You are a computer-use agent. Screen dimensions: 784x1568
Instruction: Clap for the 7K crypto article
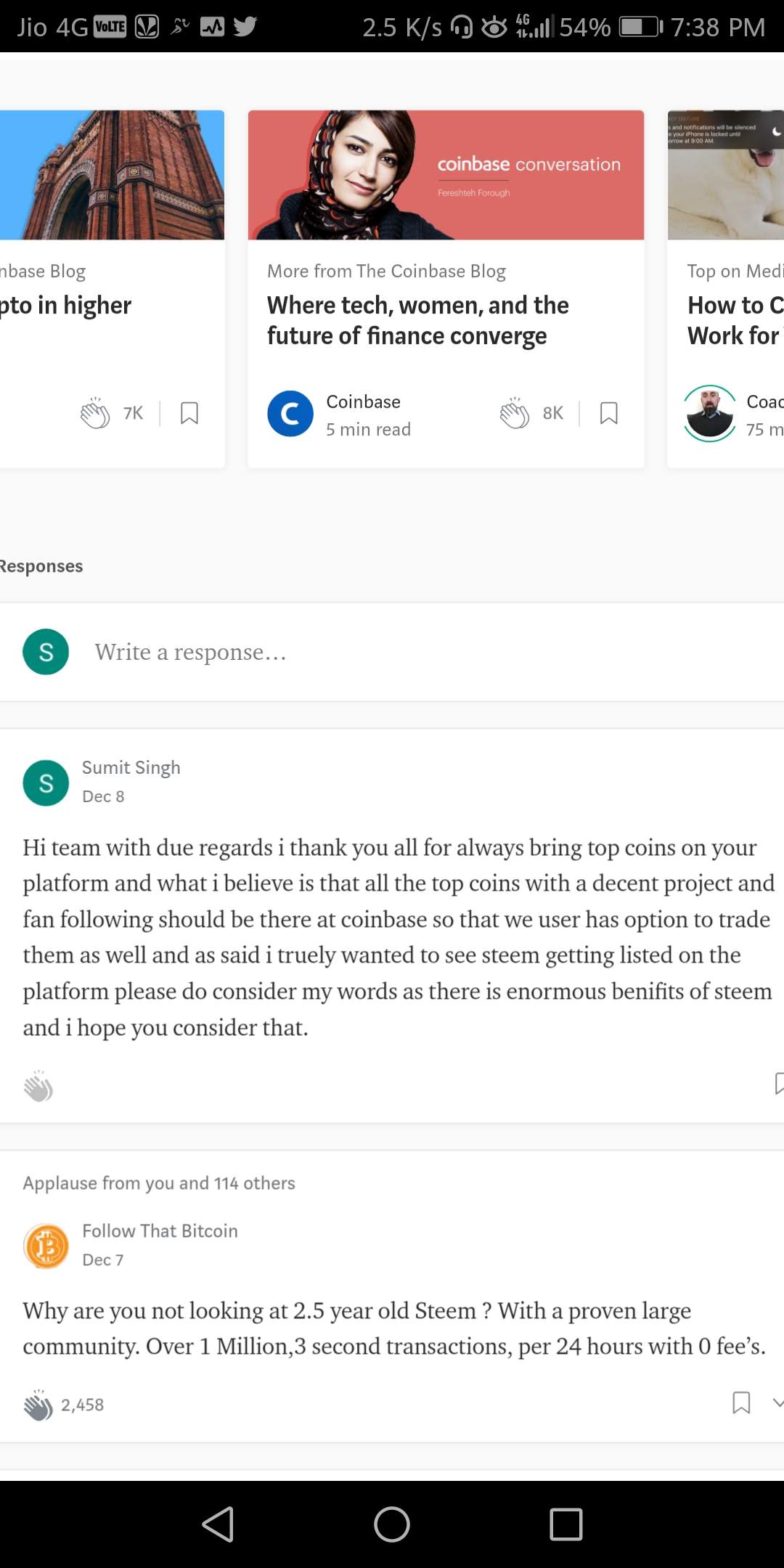coord(95,414)
